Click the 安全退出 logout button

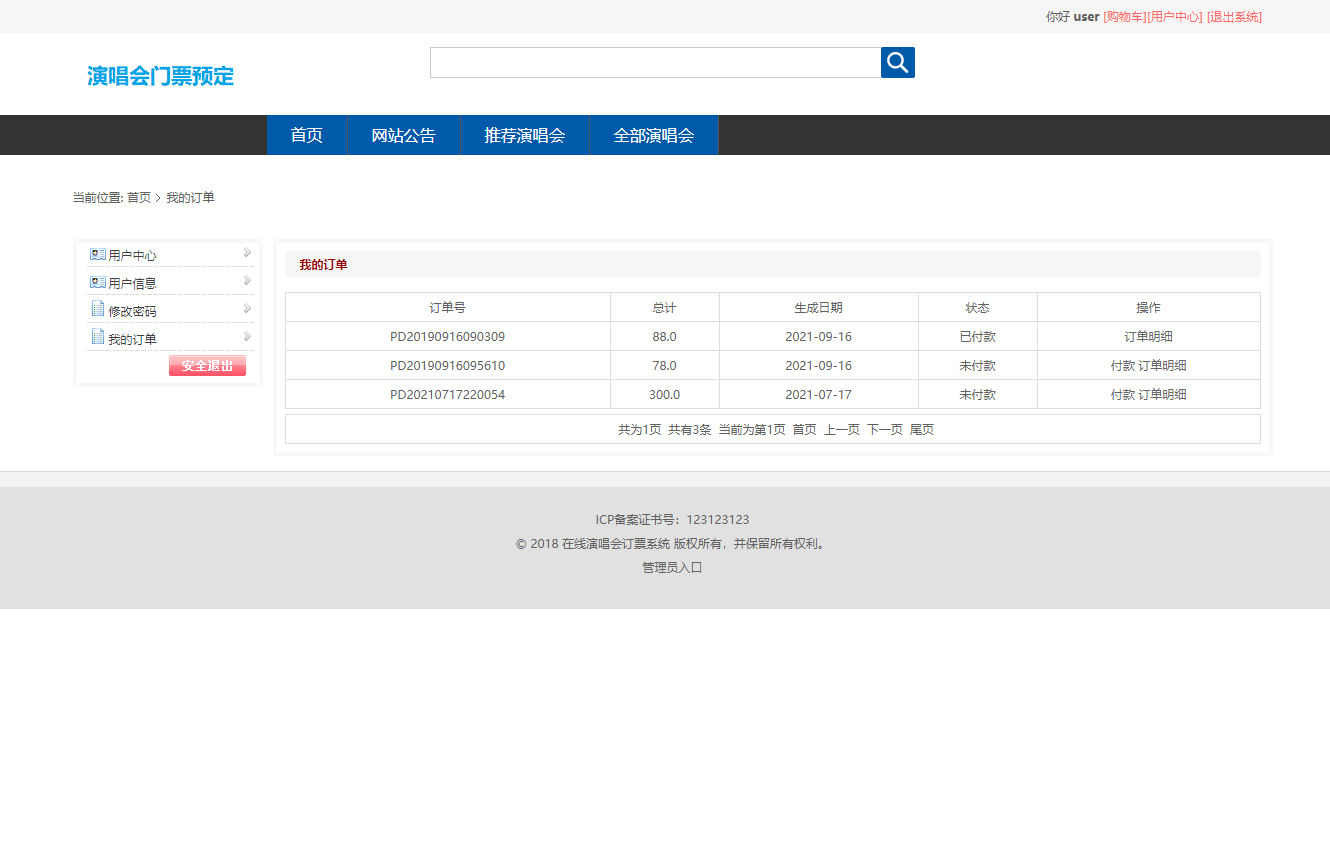[207, 365]
